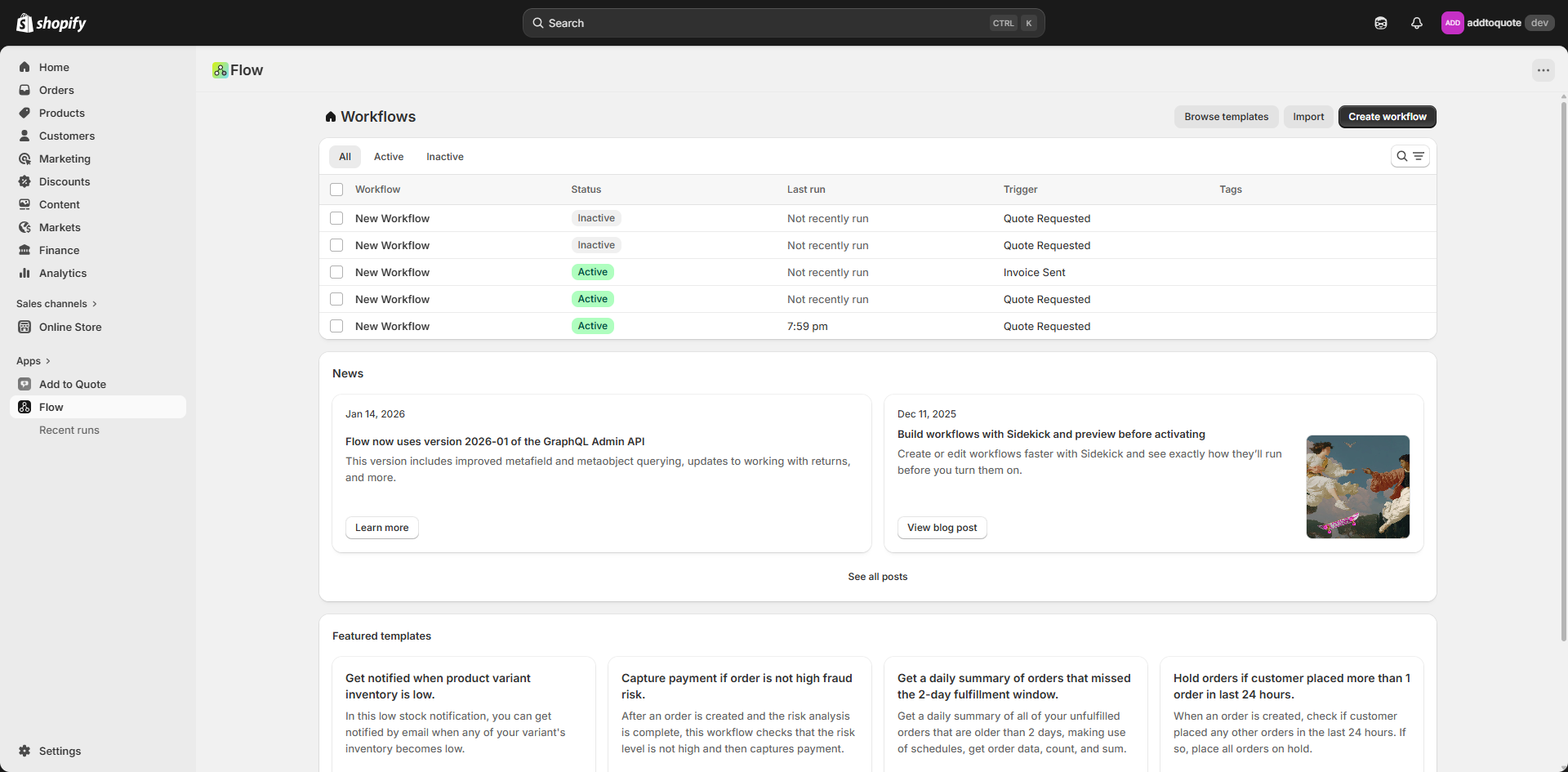Open the addtoquote account menu
Screen dimensions: 1568x772
[1499, 22]
